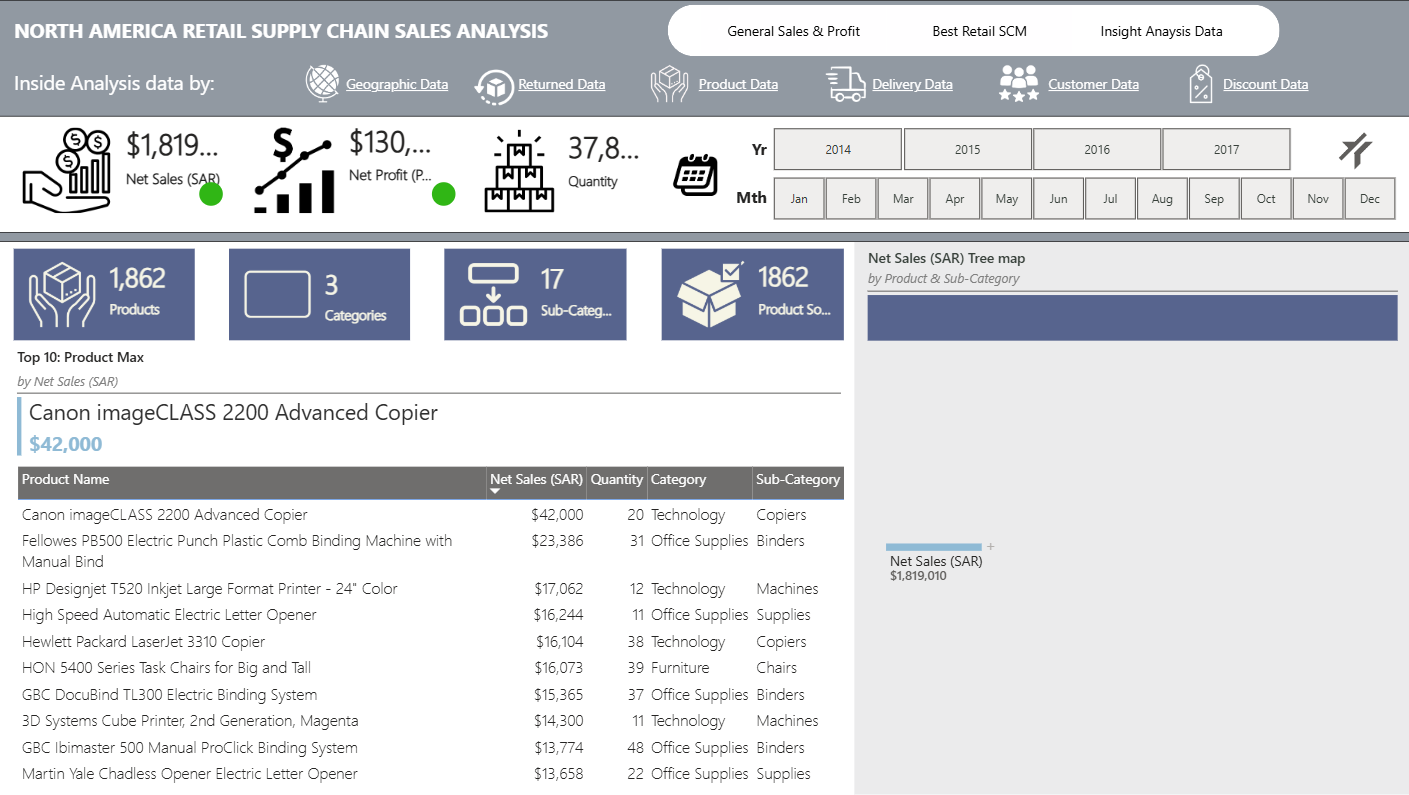Toggle the 2015 year slicer
Screen dimensions: 1409x795
pyautogui.click(x=967, y=149)
